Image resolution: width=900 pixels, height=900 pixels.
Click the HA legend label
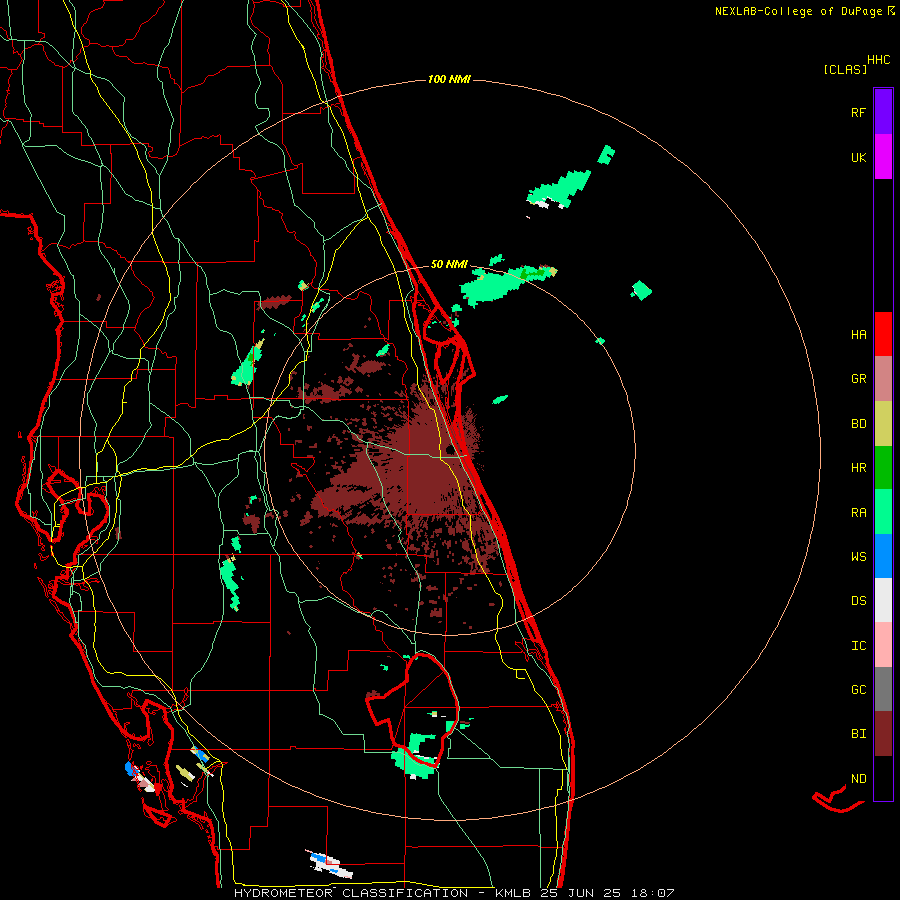[858, 335]
